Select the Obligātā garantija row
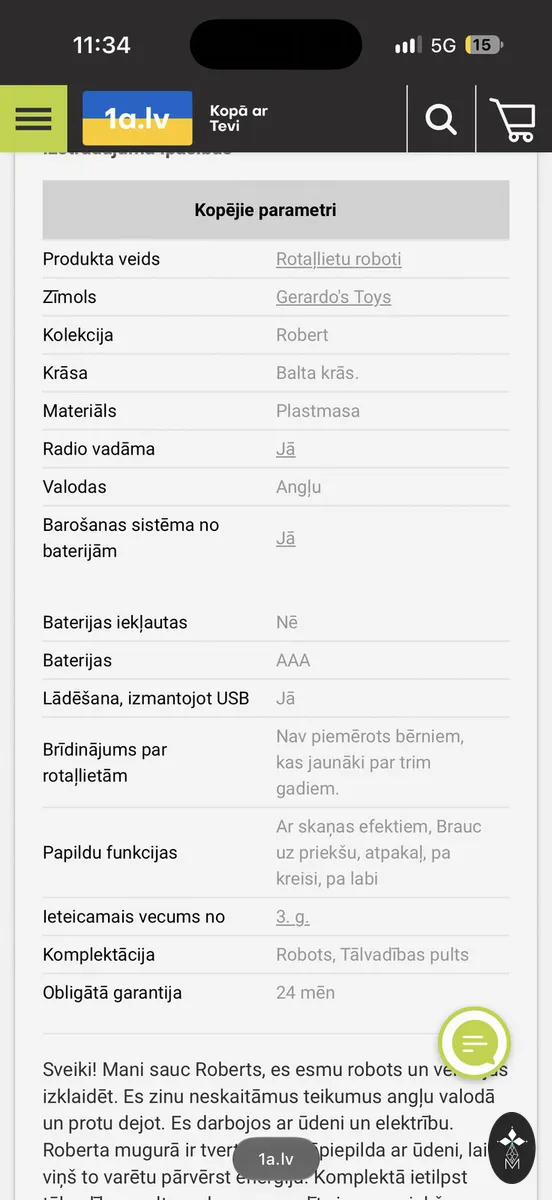 point(276,993)
